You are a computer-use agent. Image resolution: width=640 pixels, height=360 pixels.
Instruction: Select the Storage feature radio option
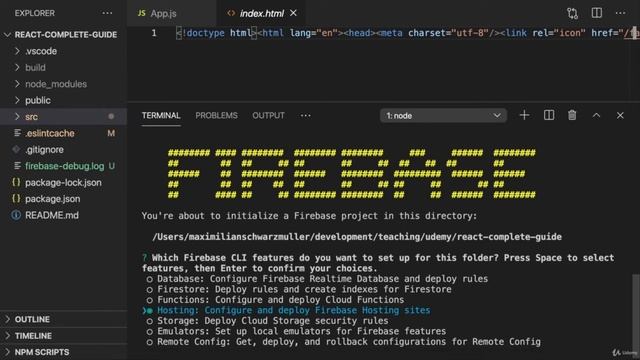tap(150, 321)
